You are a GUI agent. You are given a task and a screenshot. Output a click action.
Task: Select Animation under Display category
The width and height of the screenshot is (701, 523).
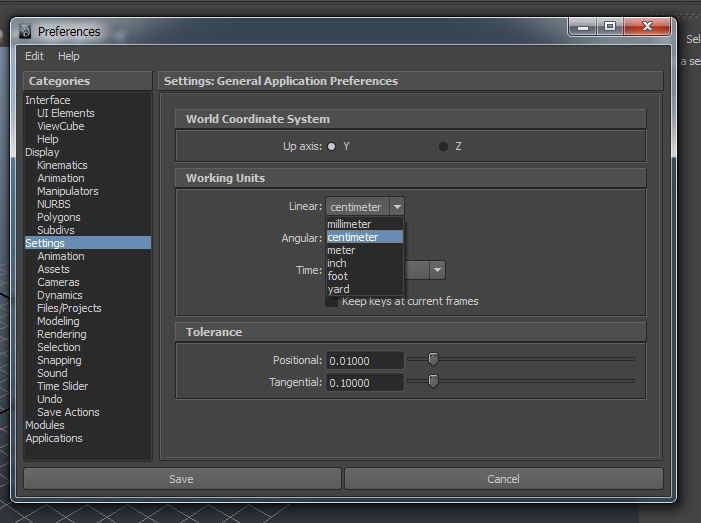tap(88, 178)
